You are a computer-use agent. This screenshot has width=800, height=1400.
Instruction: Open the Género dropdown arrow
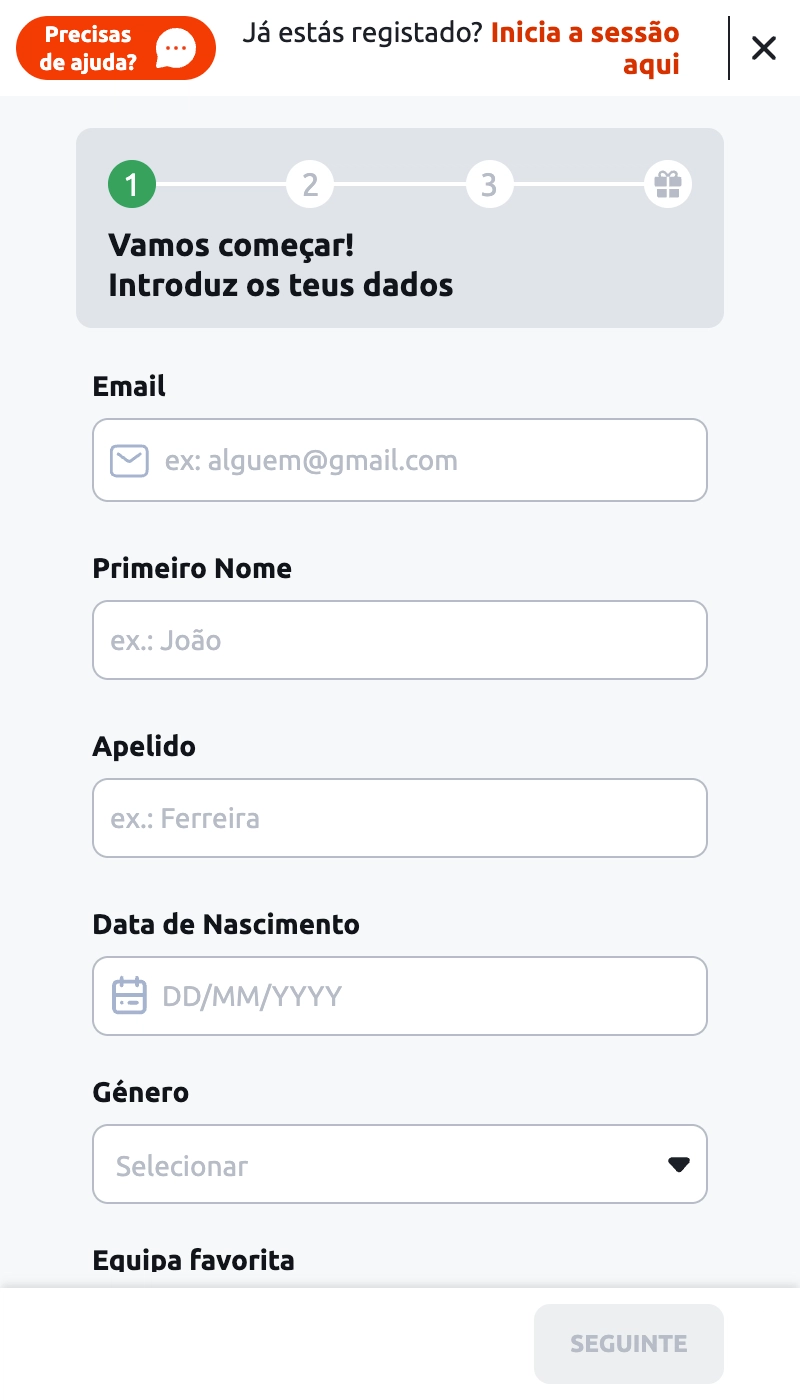679,1164
